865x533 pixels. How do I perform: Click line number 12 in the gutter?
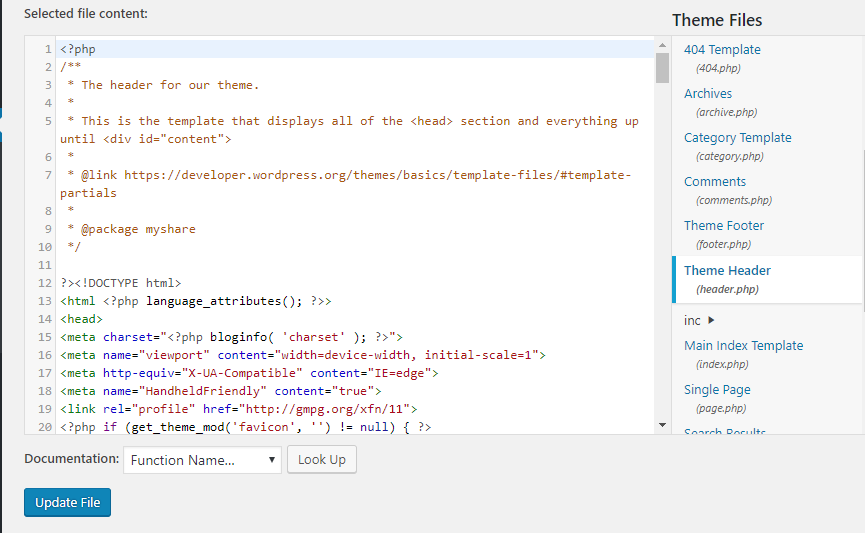coord(44,283)
